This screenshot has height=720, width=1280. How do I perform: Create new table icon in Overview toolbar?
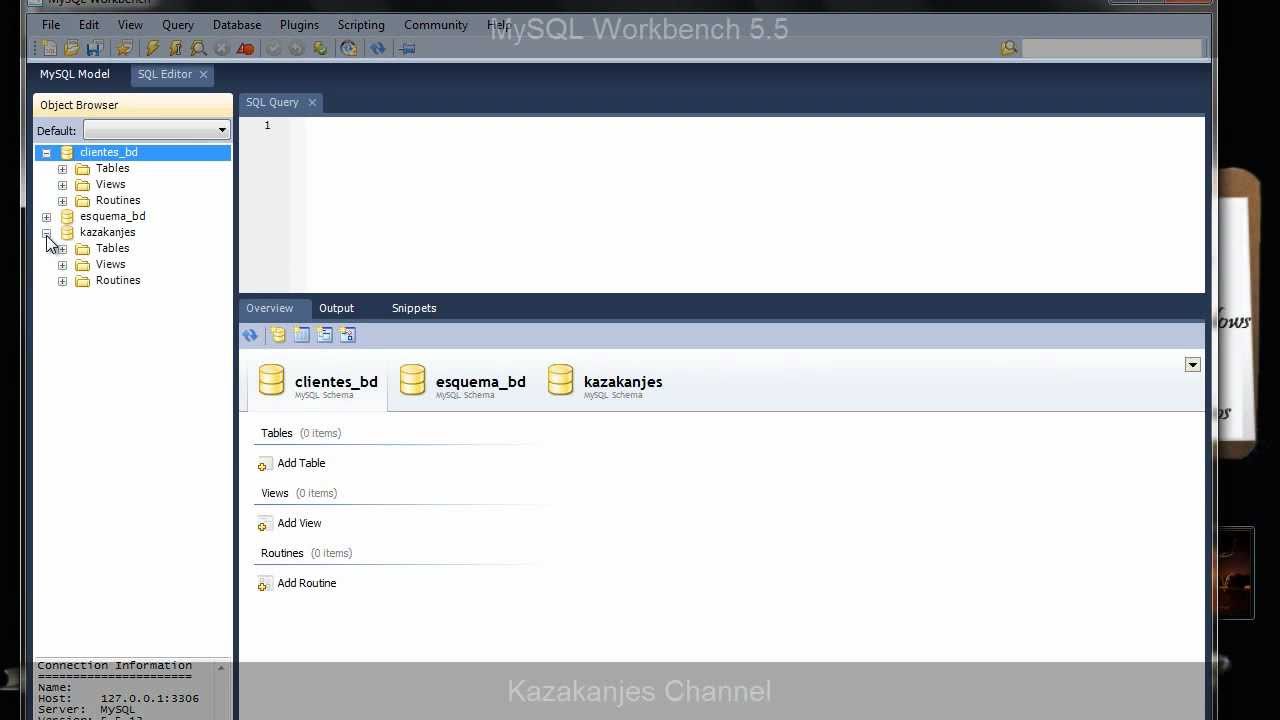pyautogui.click(x=301, y=335)
